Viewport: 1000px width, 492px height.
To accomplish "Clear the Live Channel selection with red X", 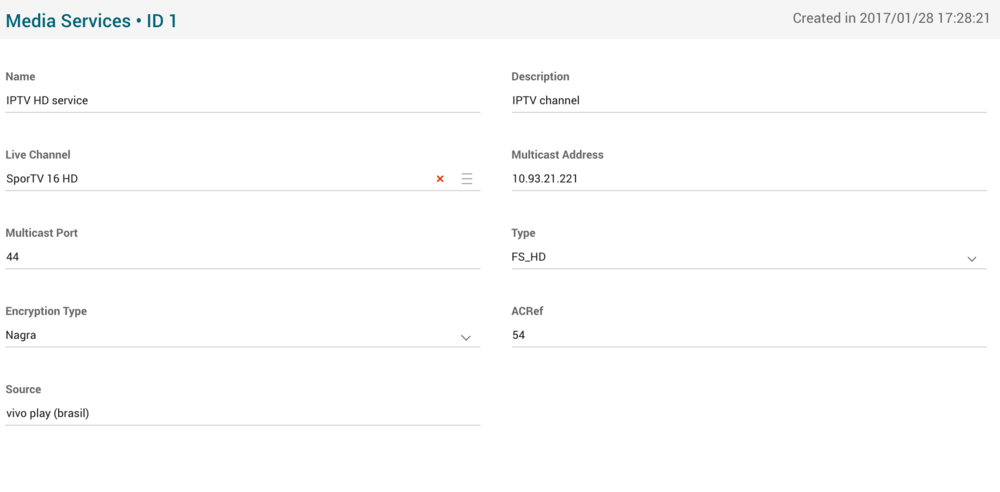I will click(440, 179).
